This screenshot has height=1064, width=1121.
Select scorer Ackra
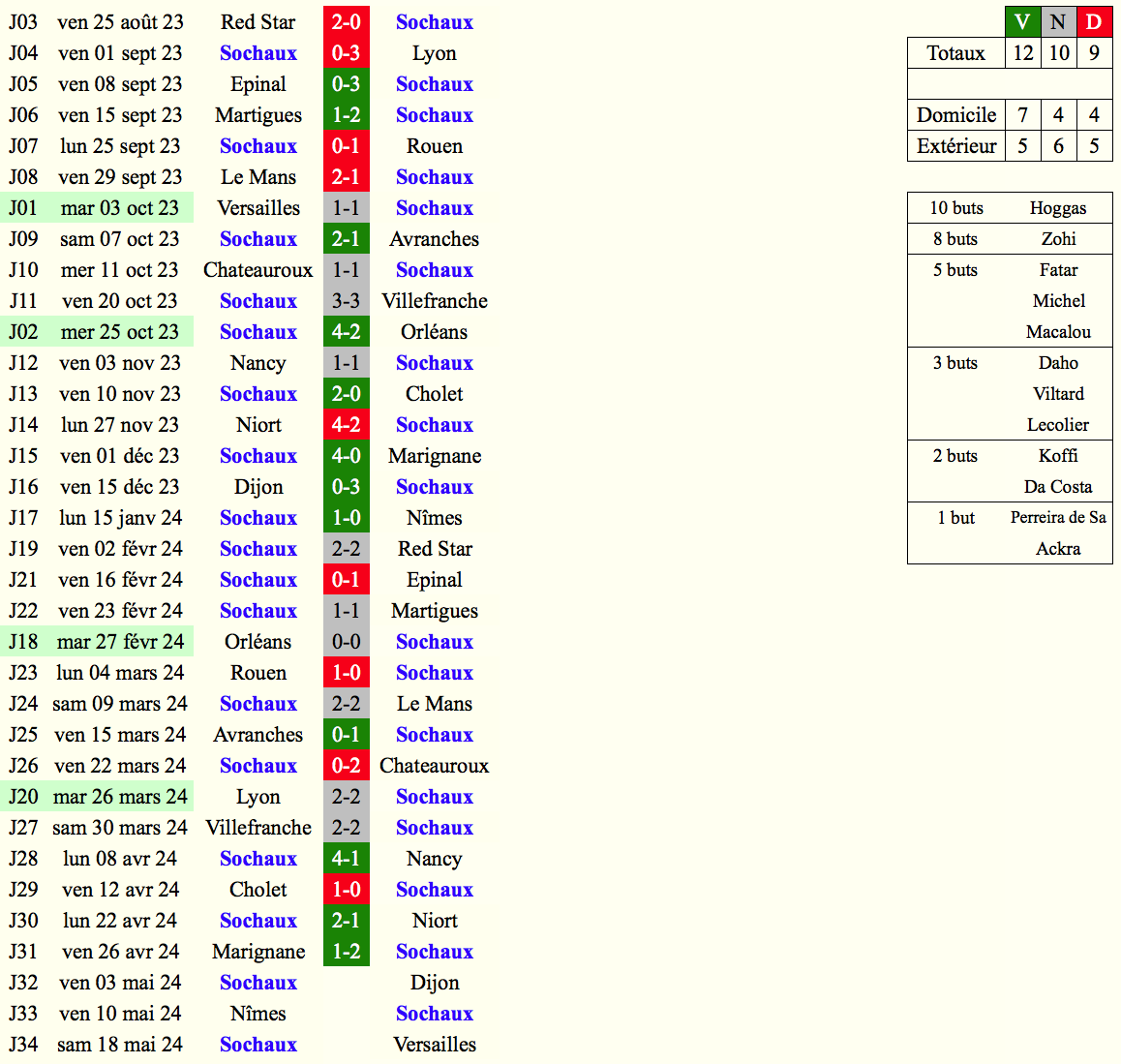1058,548
